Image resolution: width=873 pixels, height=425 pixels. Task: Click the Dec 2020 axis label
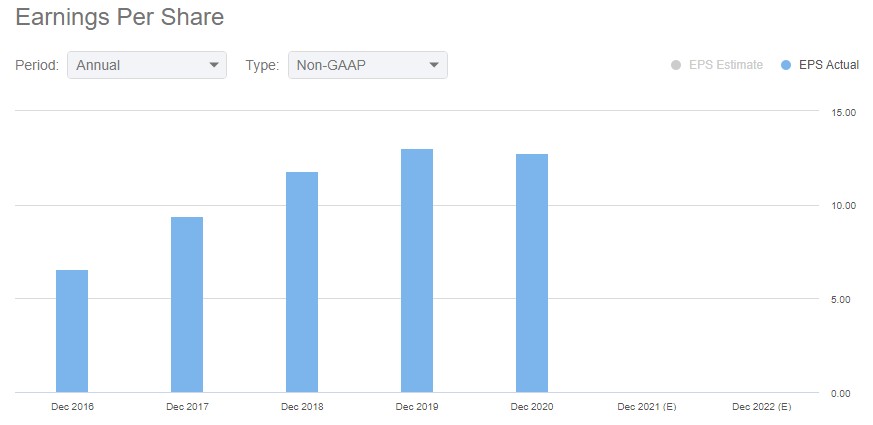532,407
